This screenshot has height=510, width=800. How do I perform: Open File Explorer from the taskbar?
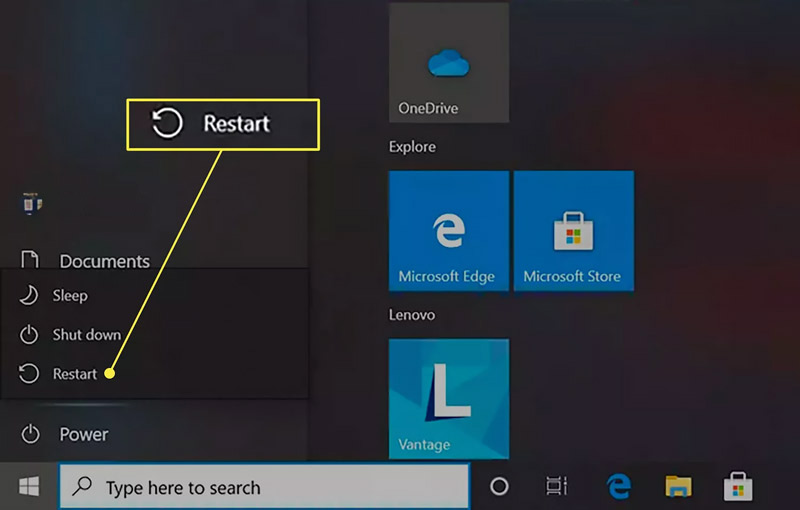coord(678,486)
